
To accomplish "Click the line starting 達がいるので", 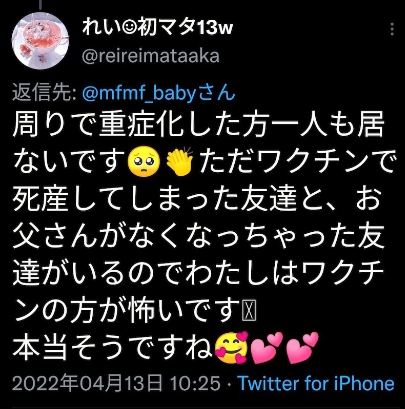I will pyautogui.click(x=198, y=274).
